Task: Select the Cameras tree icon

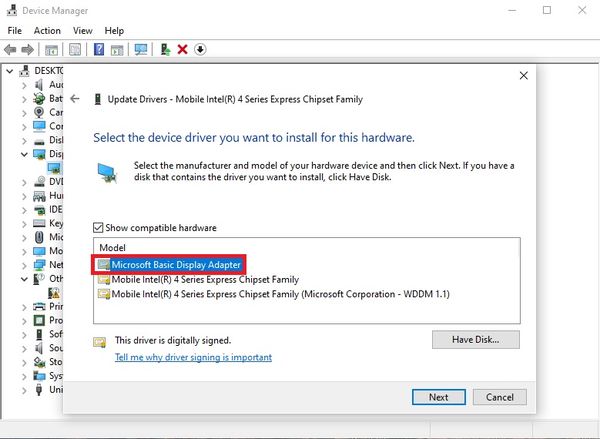Action: tap(39, 113)
